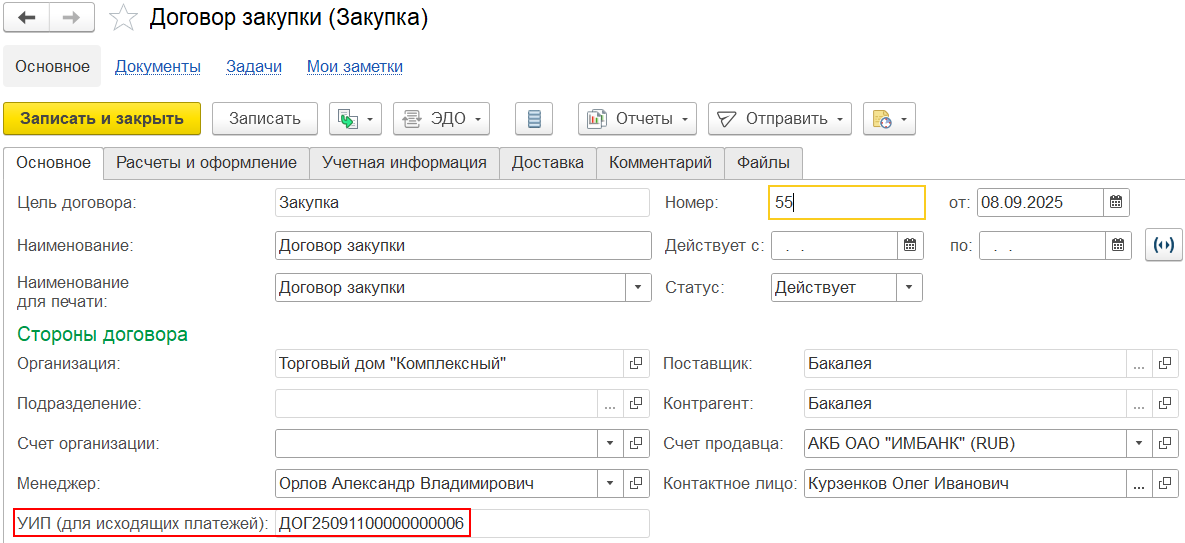1185x543 pixels.
Task: Open the Менеджер dropdown list
Action: pos(610,484)
